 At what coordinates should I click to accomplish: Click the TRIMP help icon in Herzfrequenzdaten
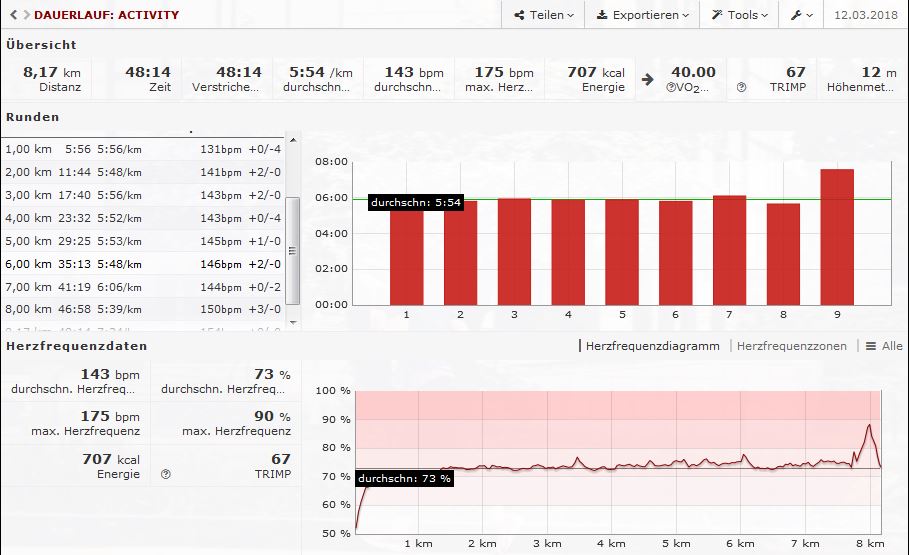(165, 474)
